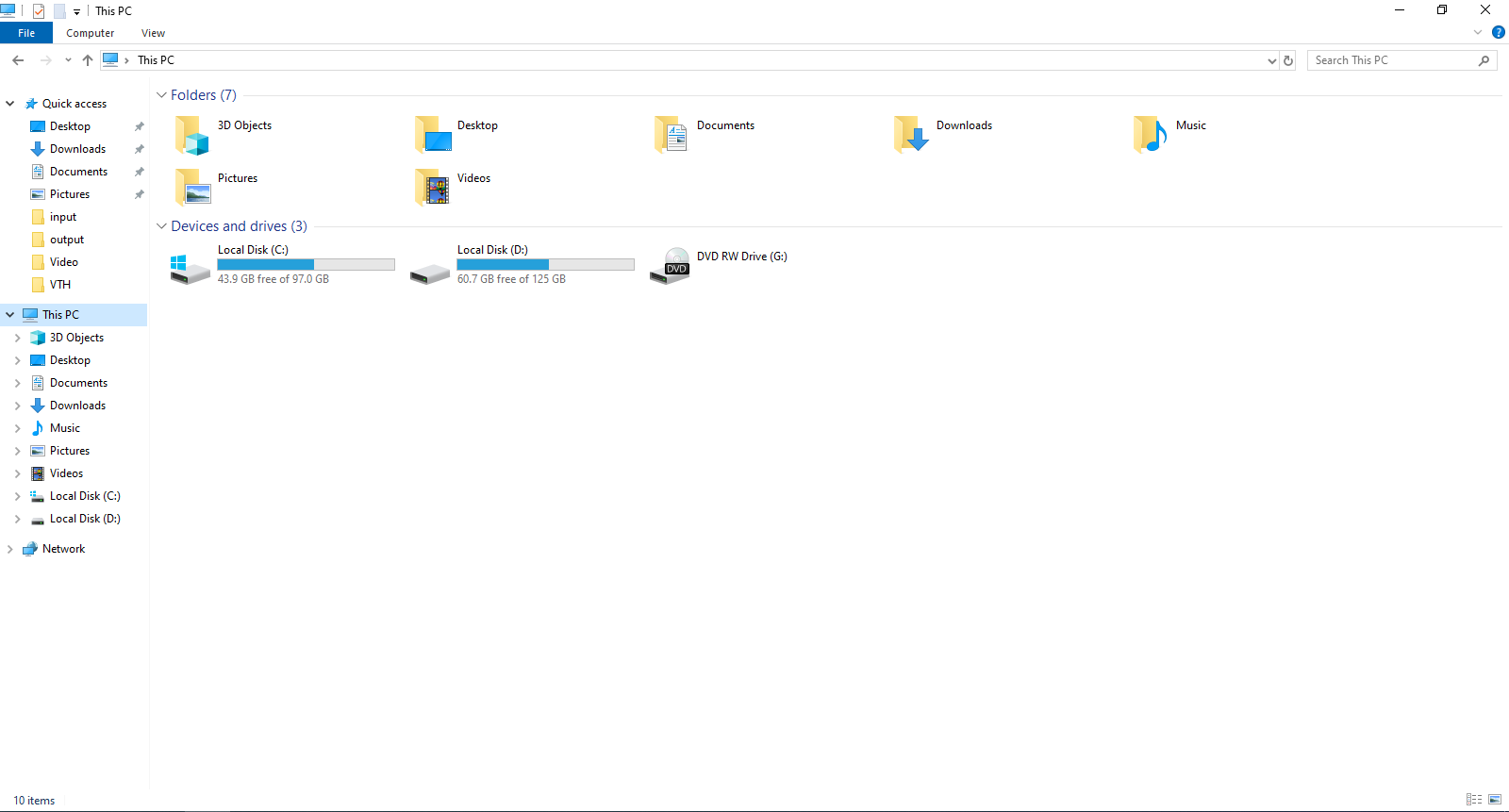Open the Videos folder in main pane

[432, 188]
